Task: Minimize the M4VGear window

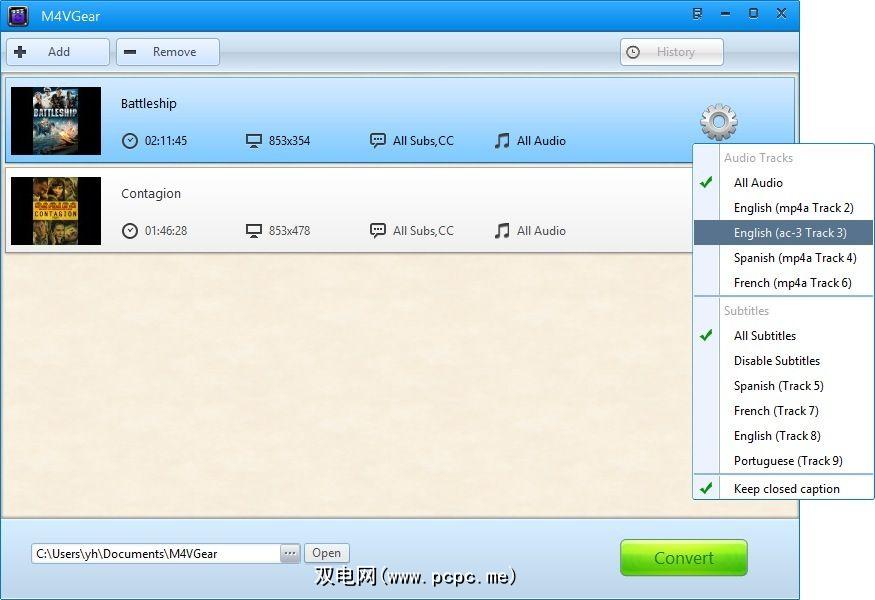Action: coord(725,14)
